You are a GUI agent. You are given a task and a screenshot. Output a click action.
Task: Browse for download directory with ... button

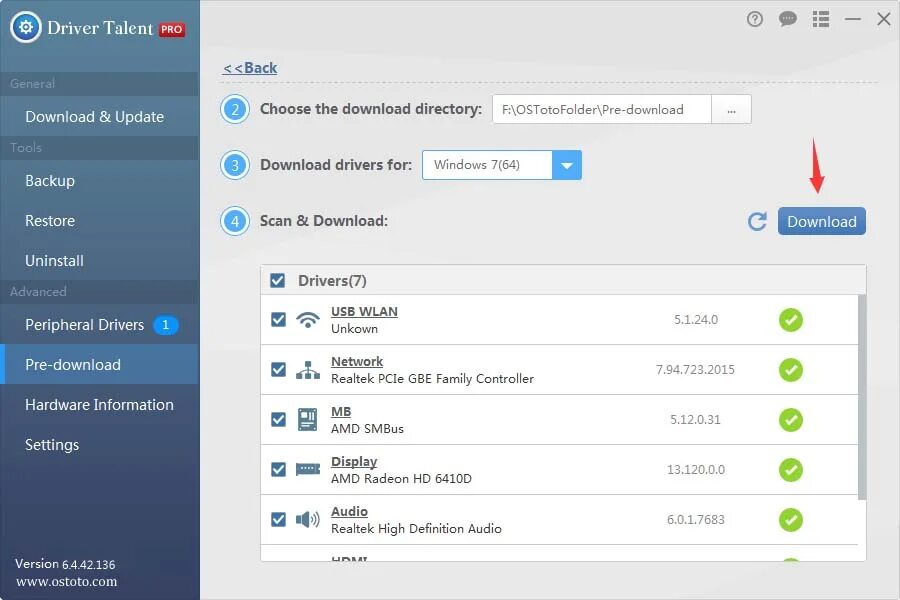click(x=731, y=110)
